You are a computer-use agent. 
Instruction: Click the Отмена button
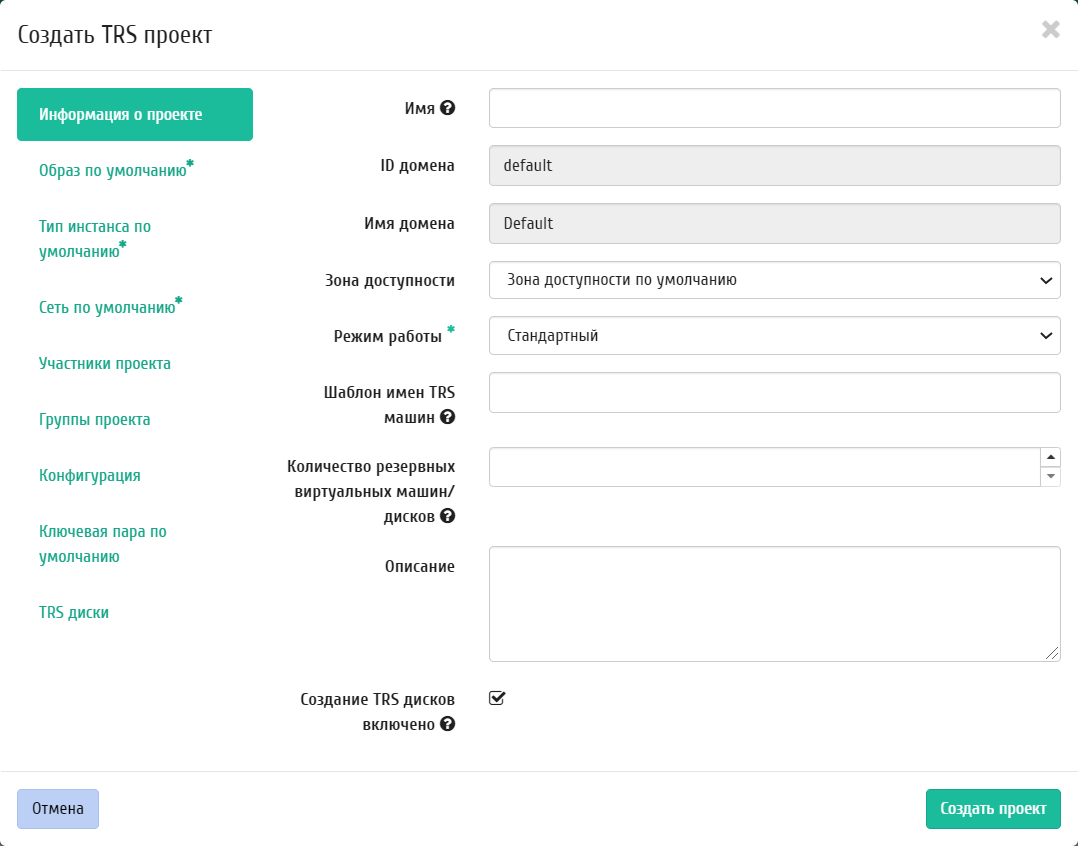pos(58,808)
